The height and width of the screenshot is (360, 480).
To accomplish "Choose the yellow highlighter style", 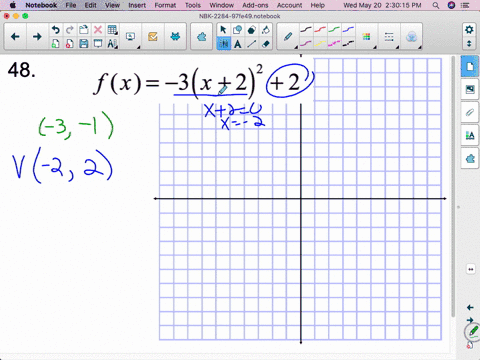I will 320,43.
